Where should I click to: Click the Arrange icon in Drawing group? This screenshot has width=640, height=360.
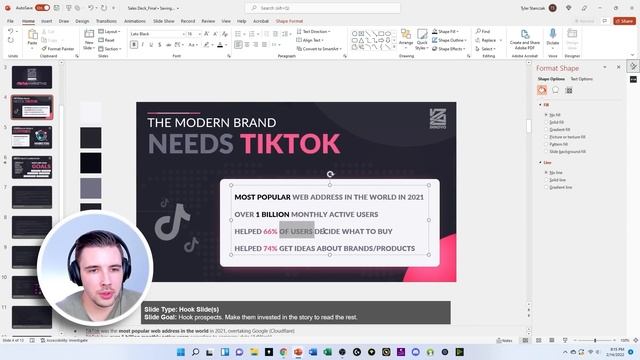pos(406,34)
